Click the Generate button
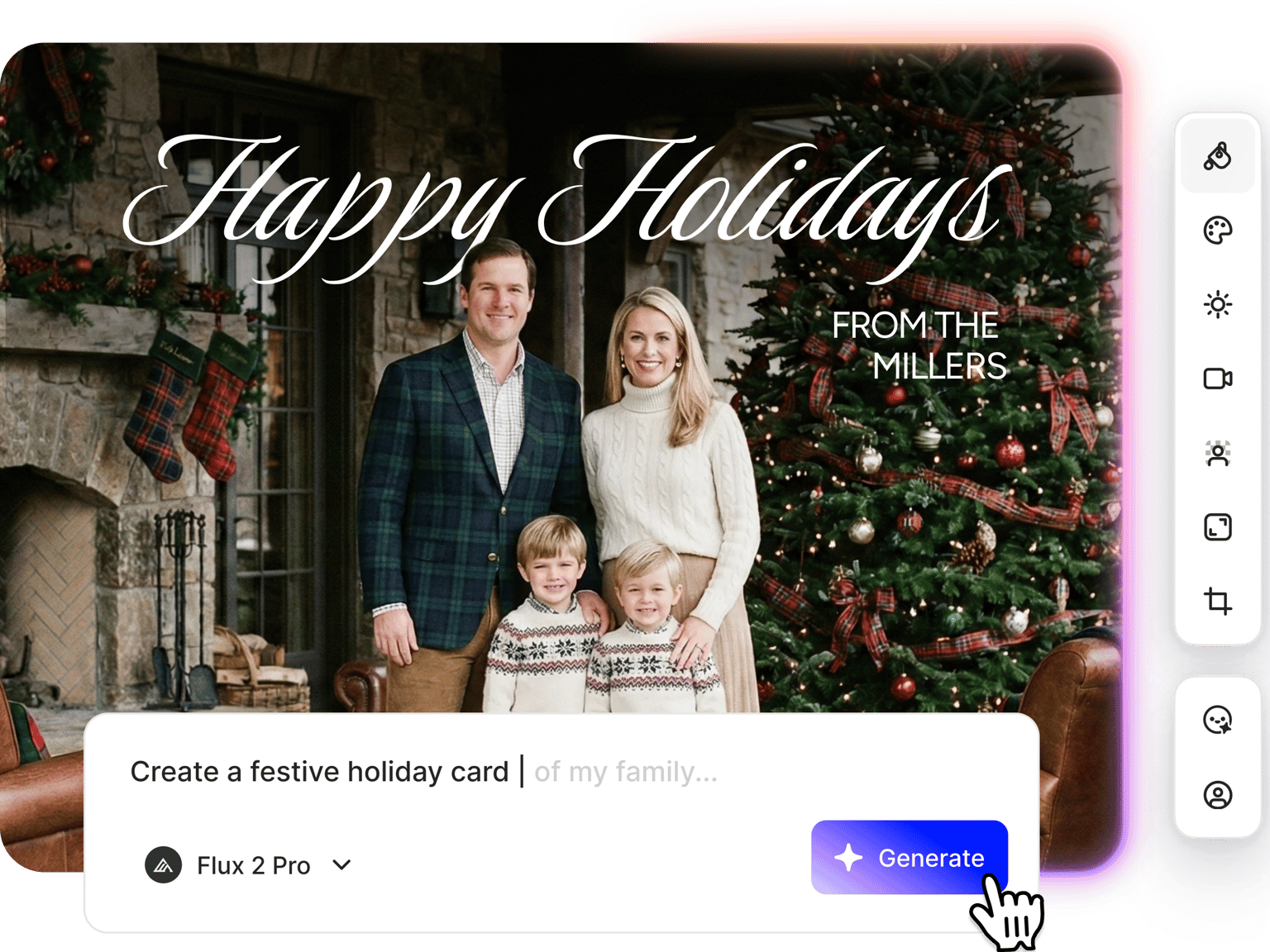Image resolution: width=1270 pixels, height=952 pixels. [910, 857]
